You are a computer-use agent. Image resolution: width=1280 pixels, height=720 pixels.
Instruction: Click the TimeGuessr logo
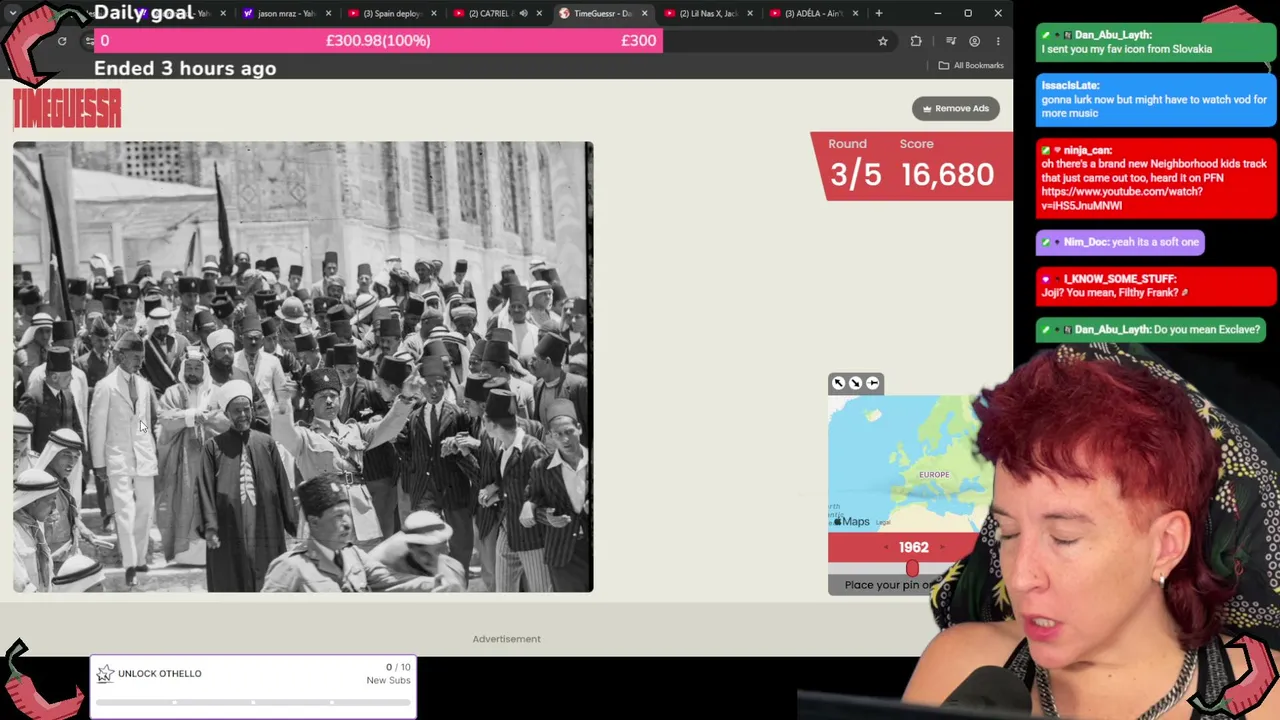coord(67,108)
